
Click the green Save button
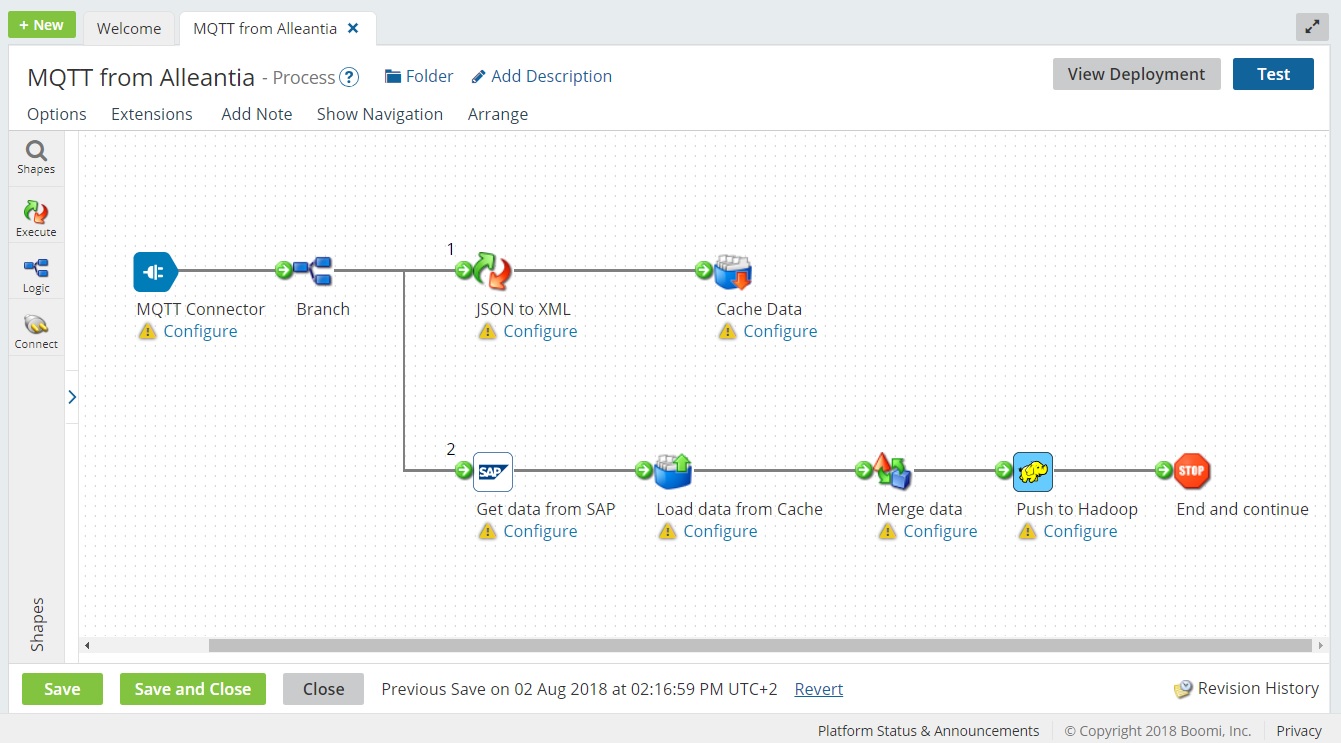point(62,689)
